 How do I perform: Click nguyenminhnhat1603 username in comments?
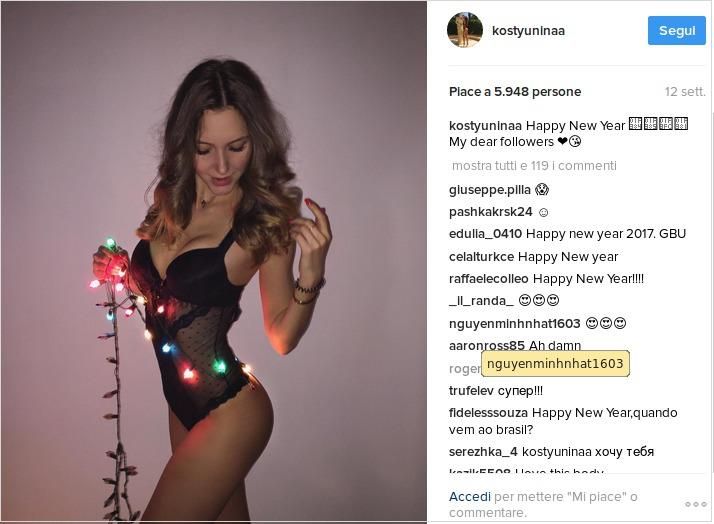[515, 324]
